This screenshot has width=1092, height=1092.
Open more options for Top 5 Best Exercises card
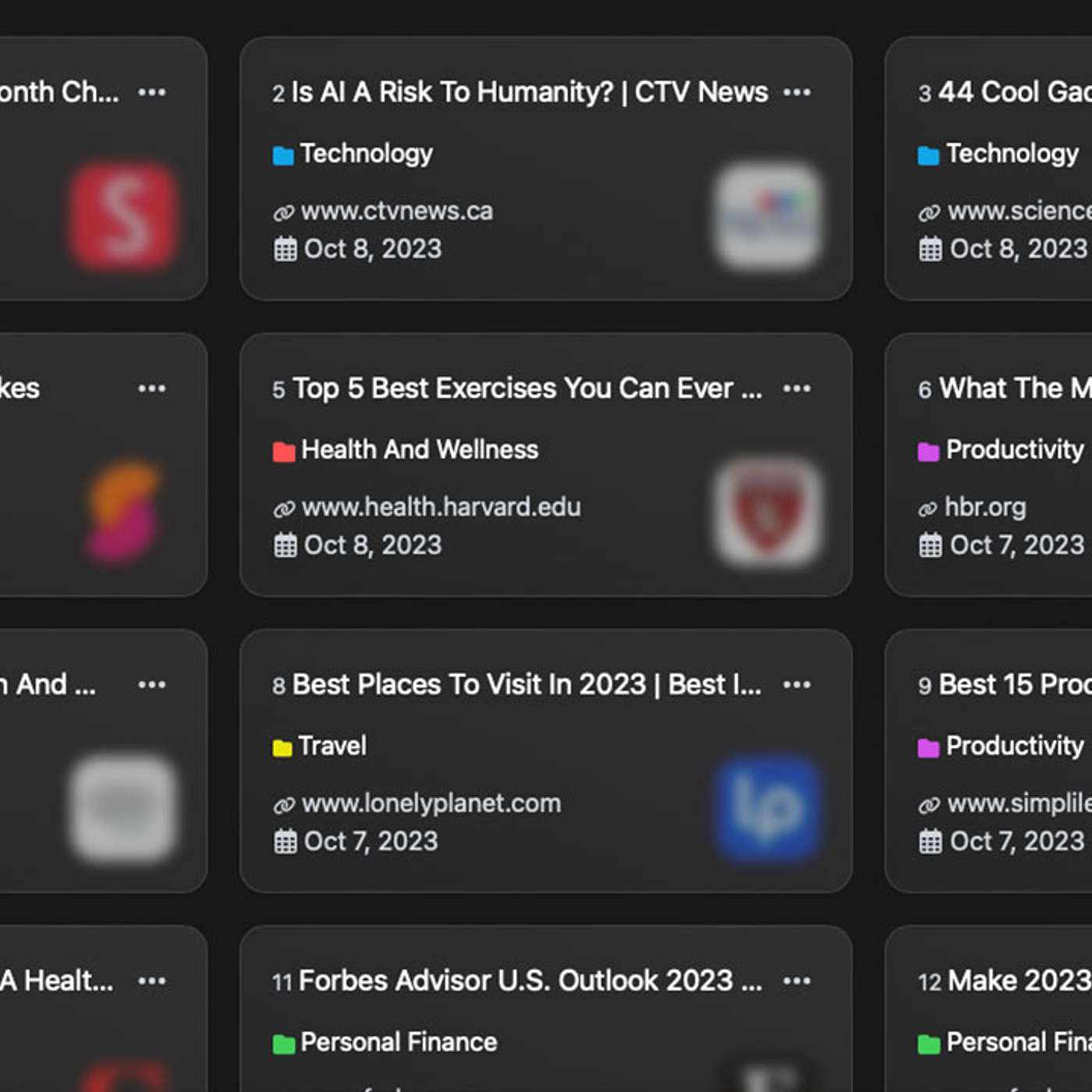tap(796, 388)
